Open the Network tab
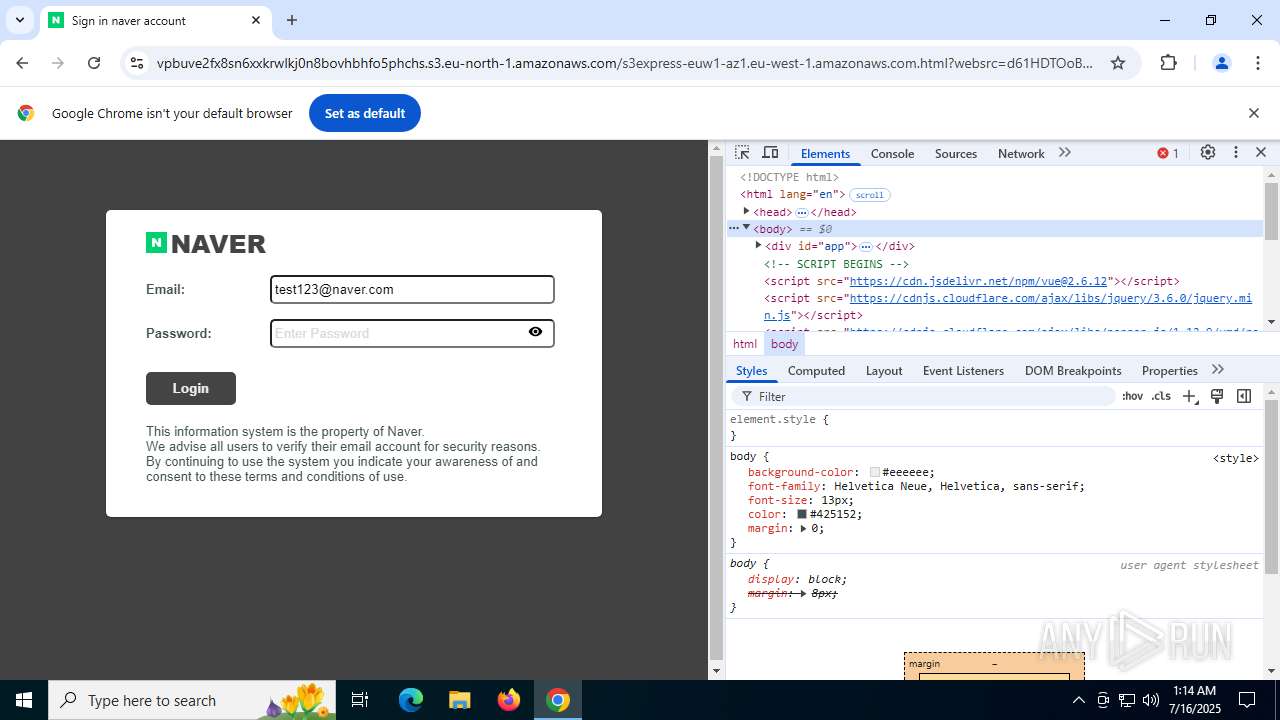 tap(1021, 153)
